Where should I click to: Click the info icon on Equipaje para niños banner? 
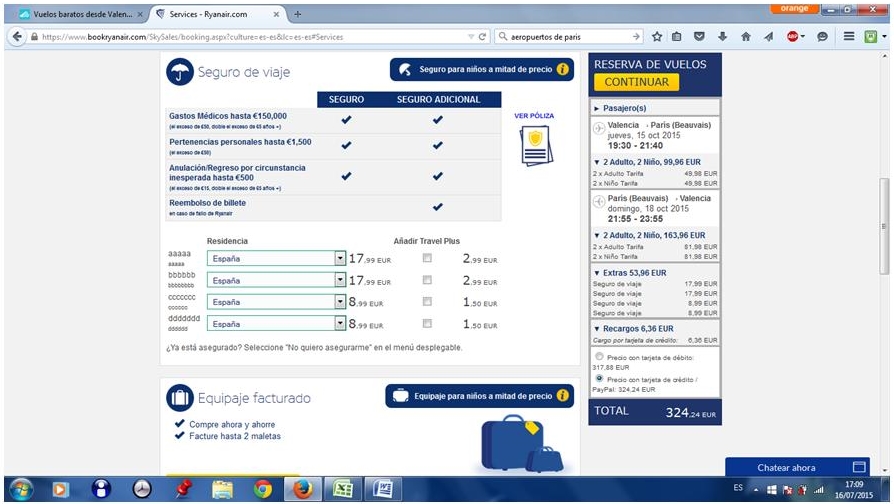(563, 396)
